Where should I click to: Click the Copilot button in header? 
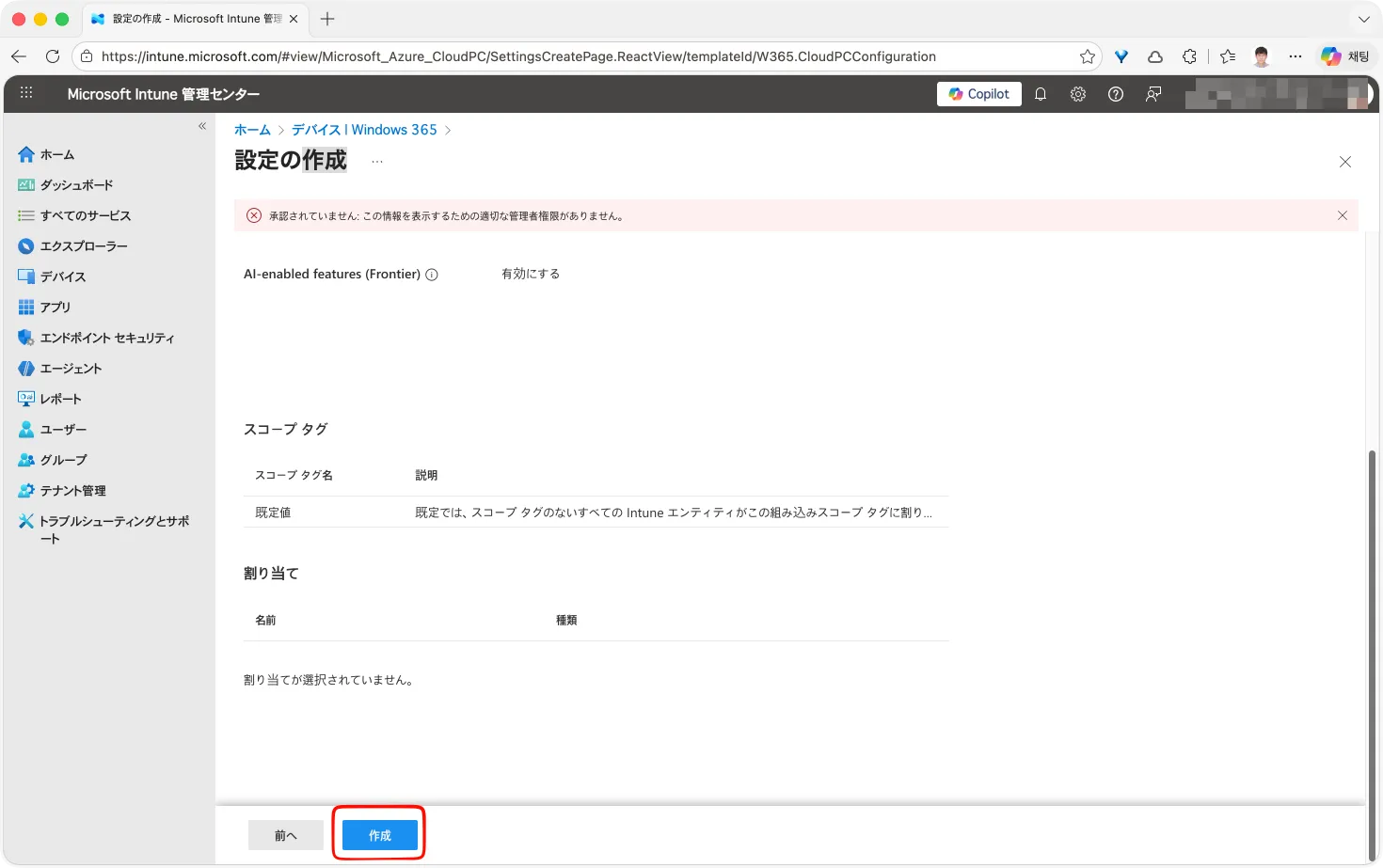coord(978,94)
